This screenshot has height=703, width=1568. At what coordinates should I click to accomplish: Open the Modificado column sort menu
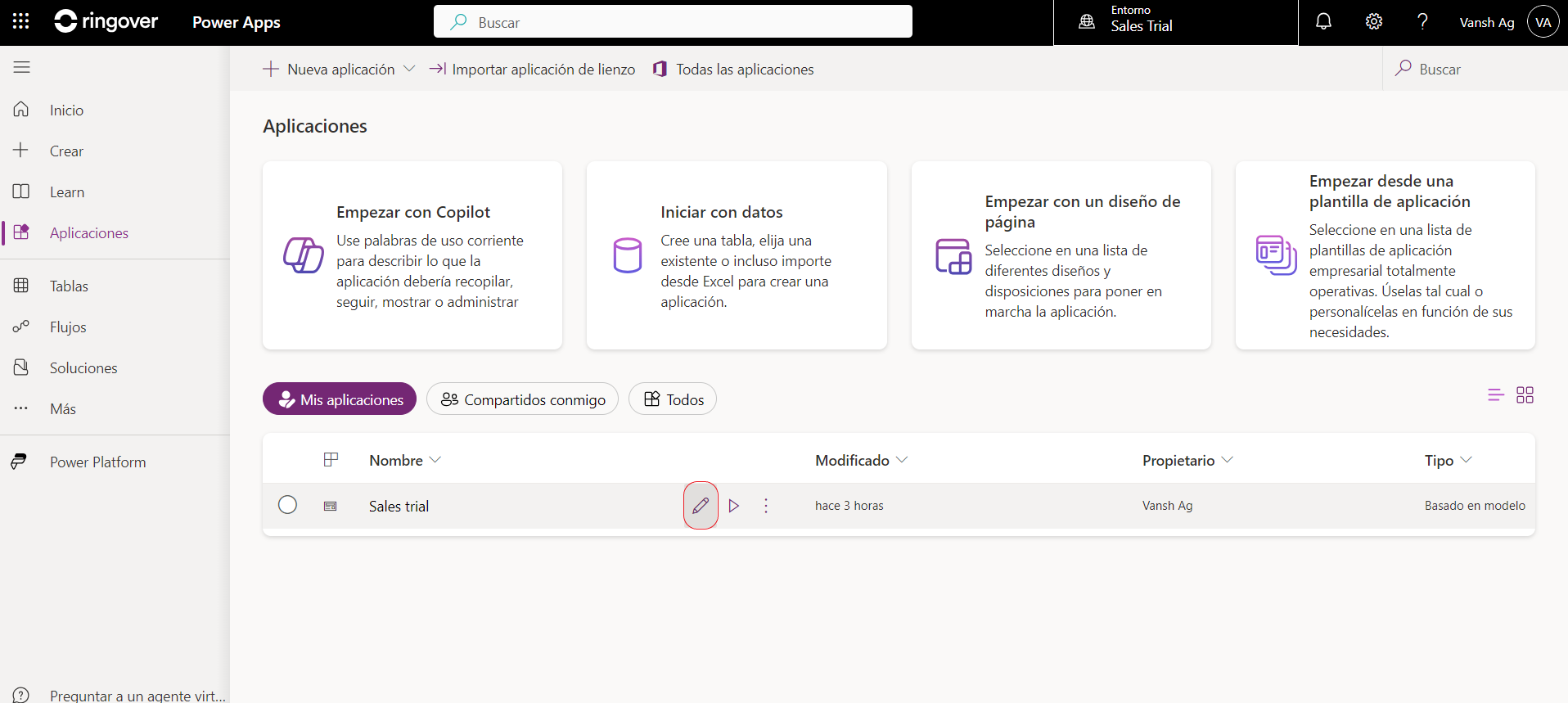[x=861, y=460]
